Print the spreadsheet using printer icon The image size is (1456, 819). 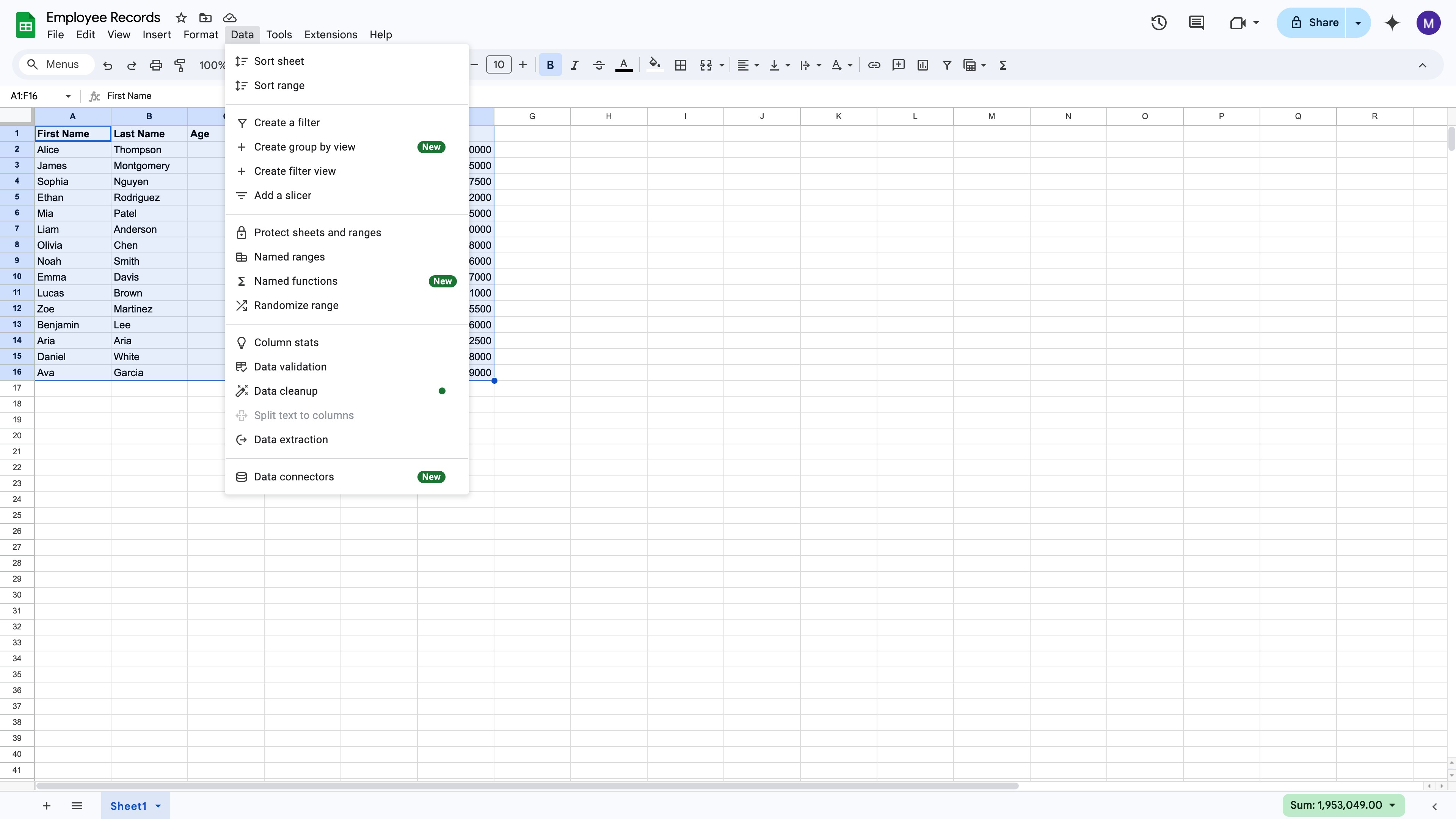pos(156,66)
